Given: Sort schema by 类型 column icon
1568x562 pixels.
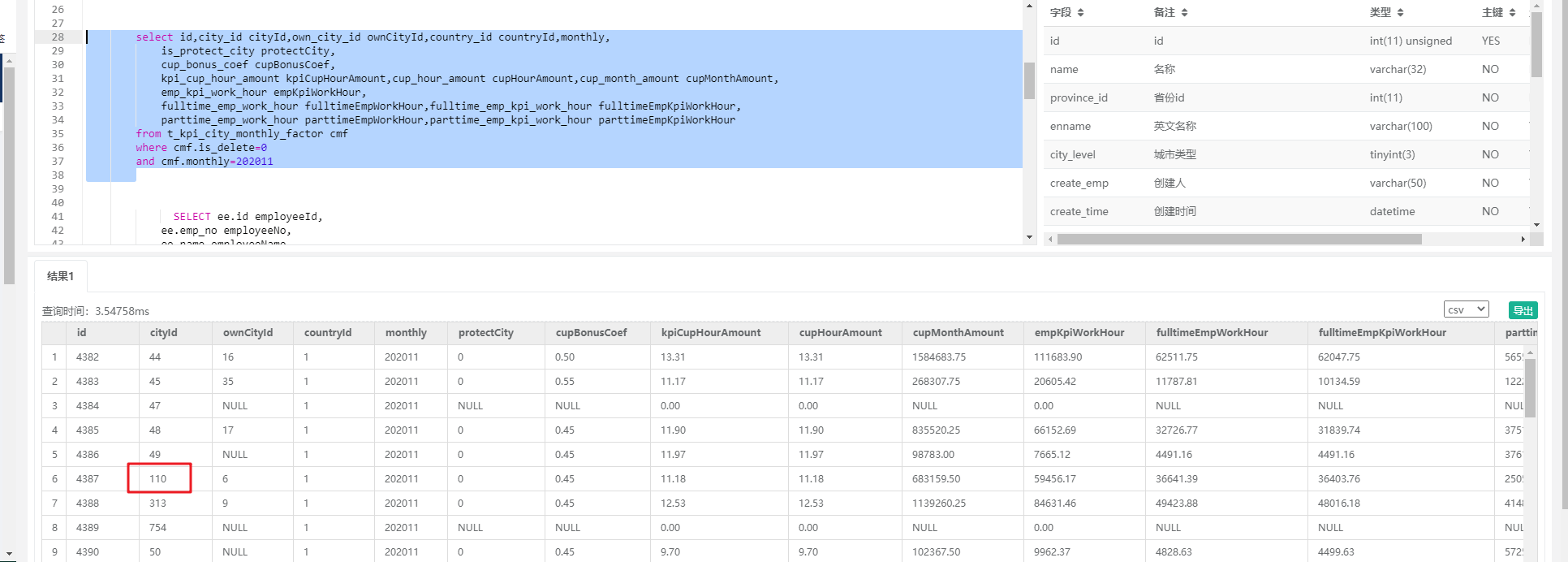Looking at the screenshot, I should click(1400, 13).
